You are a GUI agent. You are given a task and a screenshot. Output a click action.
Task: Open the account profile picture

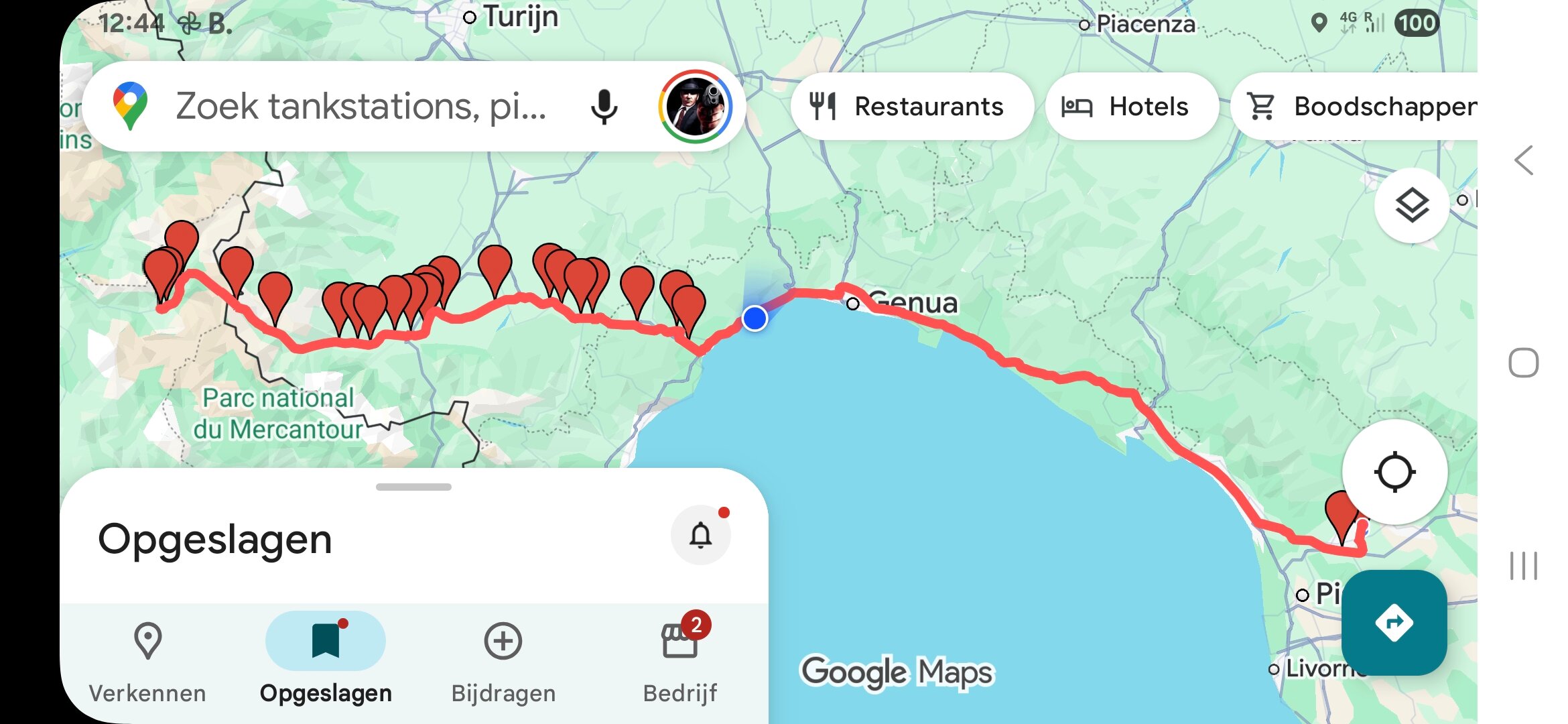(x=696, y=106)
